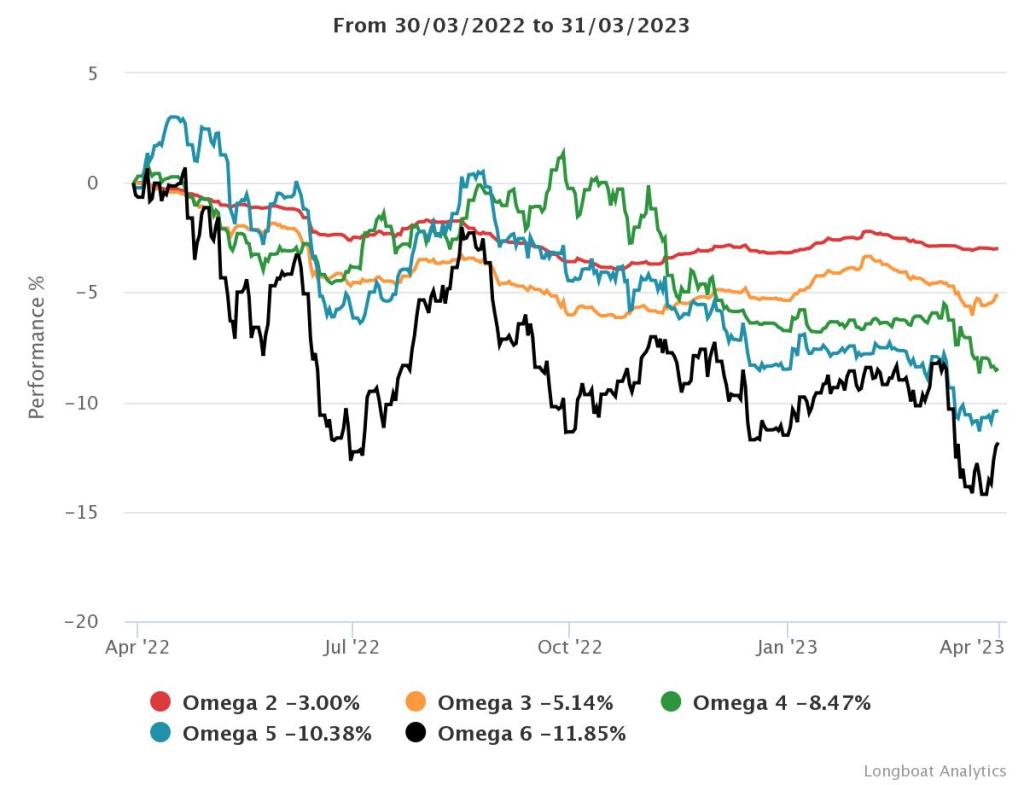Toggle the Omega 6 -11.85% series label
The image size is (1024, 785).
point(531,734)
